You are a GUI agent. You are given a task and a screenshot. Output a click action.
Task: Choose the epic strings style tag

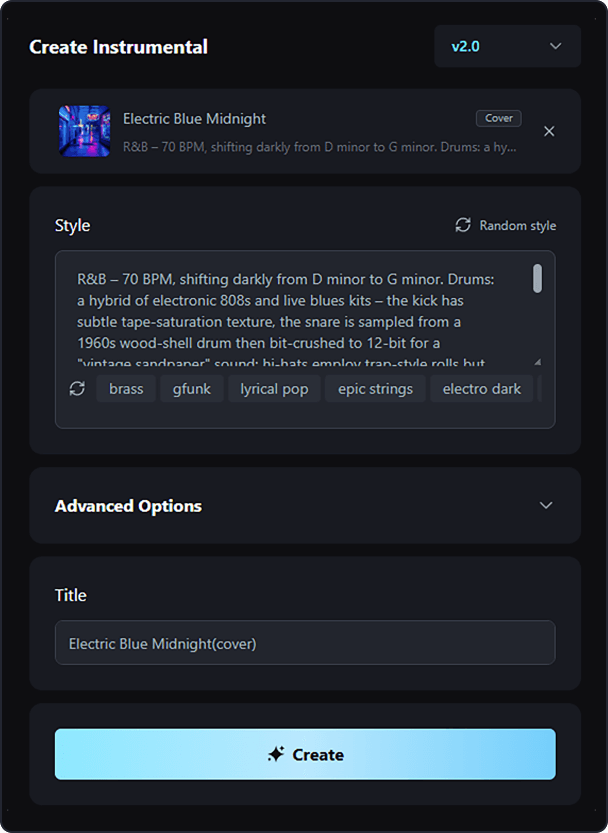(375, 389)
